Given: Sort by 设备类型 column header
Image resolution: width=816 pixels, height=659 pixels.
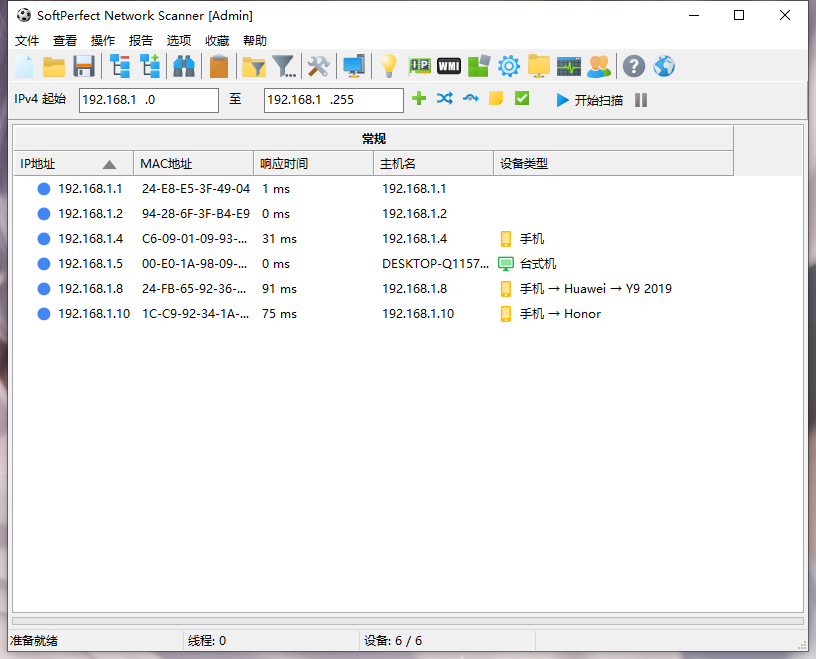Looking at the screenshot, I should coord(614,163).
